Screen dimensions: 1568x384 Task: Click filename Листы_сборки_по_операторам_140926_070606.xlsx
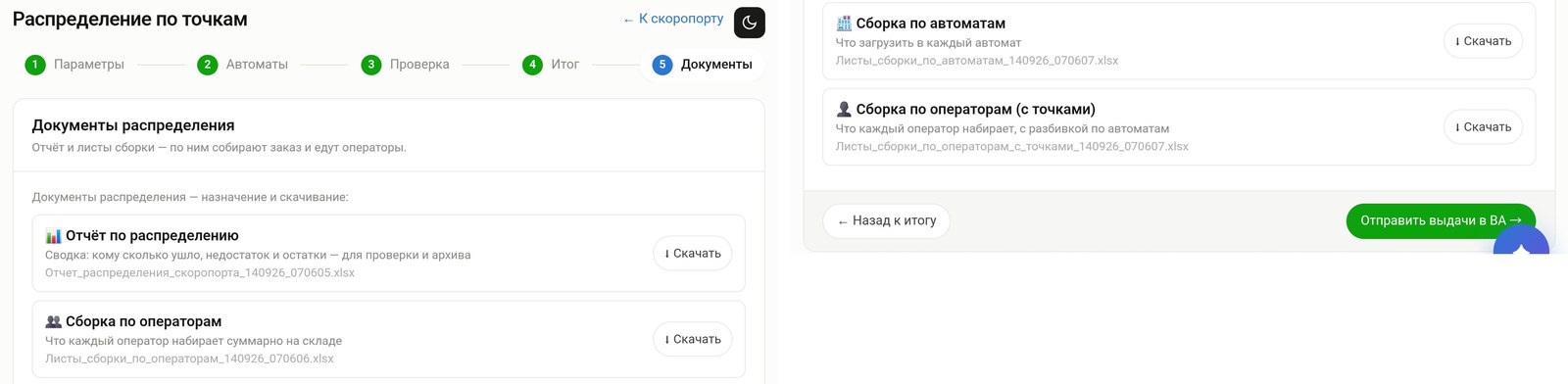[x=189, y=360]
